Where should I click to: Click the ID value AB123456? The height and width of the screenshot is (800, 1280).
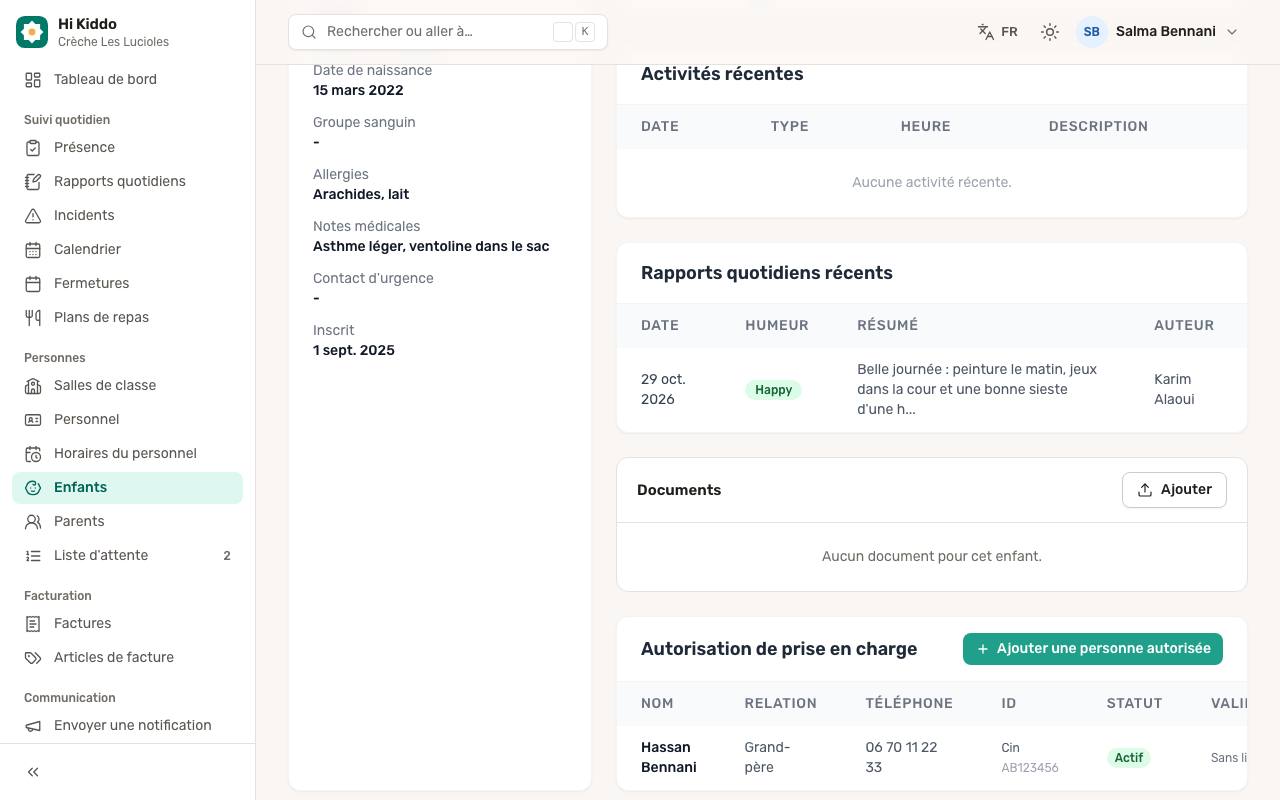[x=1030, y=768]
